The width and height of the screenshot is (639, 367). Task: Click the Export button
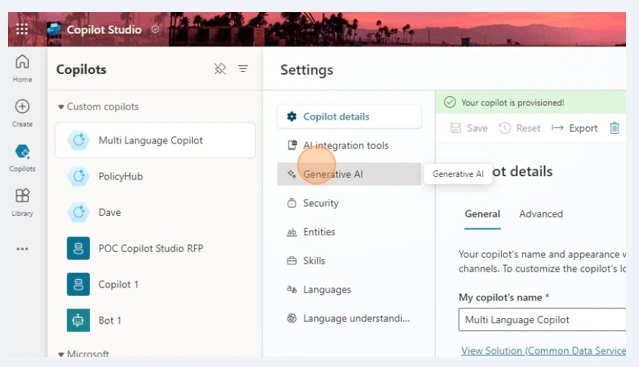[574, 128]
